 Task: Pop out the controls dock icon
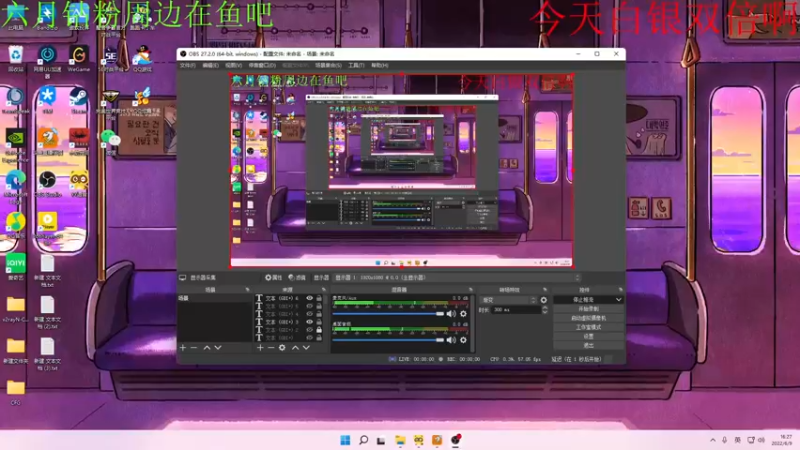tap(620, 290)
